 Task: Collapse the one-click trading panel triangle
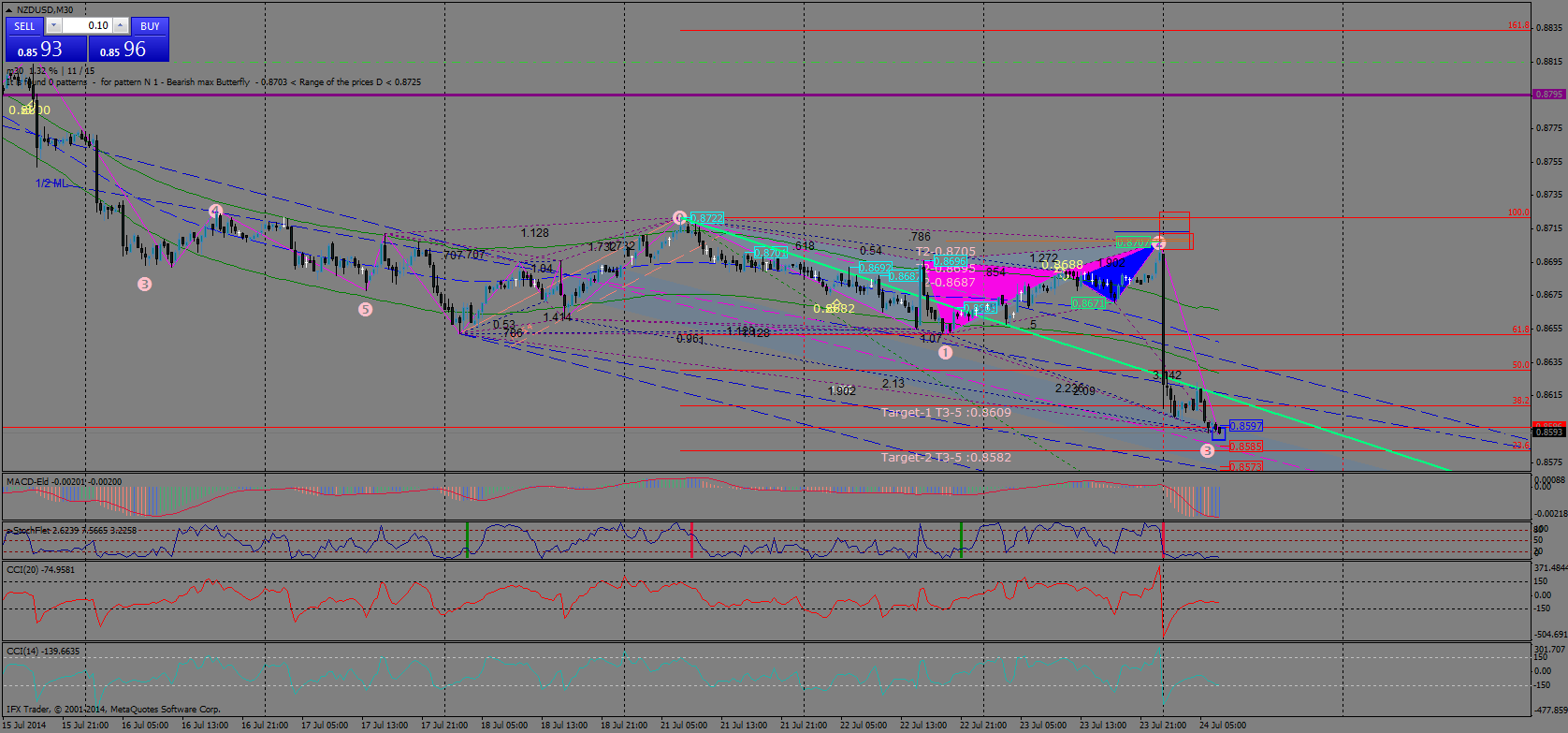[x=9, y=9]
